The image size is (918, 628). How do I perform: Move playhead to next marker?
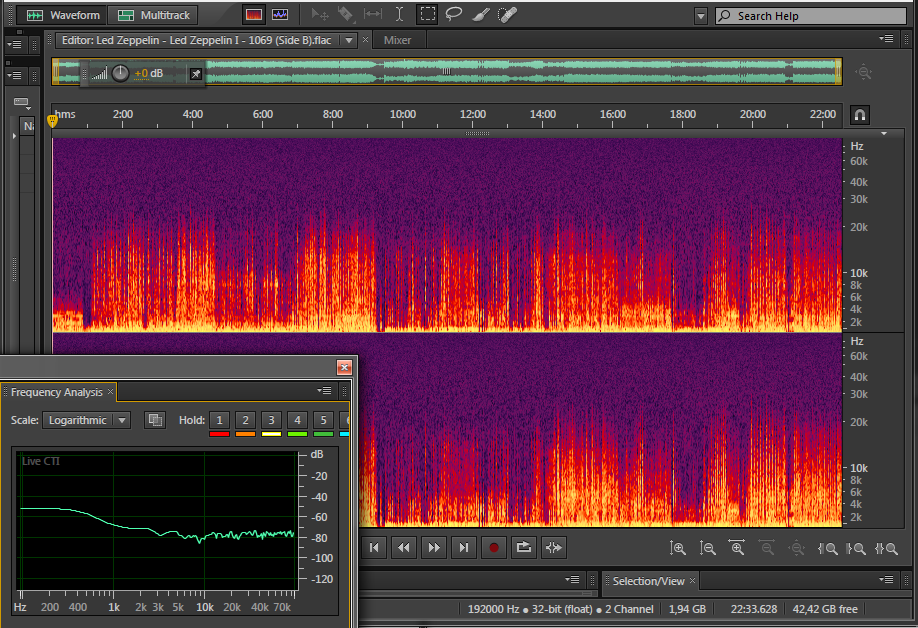[x=464, y=548]
